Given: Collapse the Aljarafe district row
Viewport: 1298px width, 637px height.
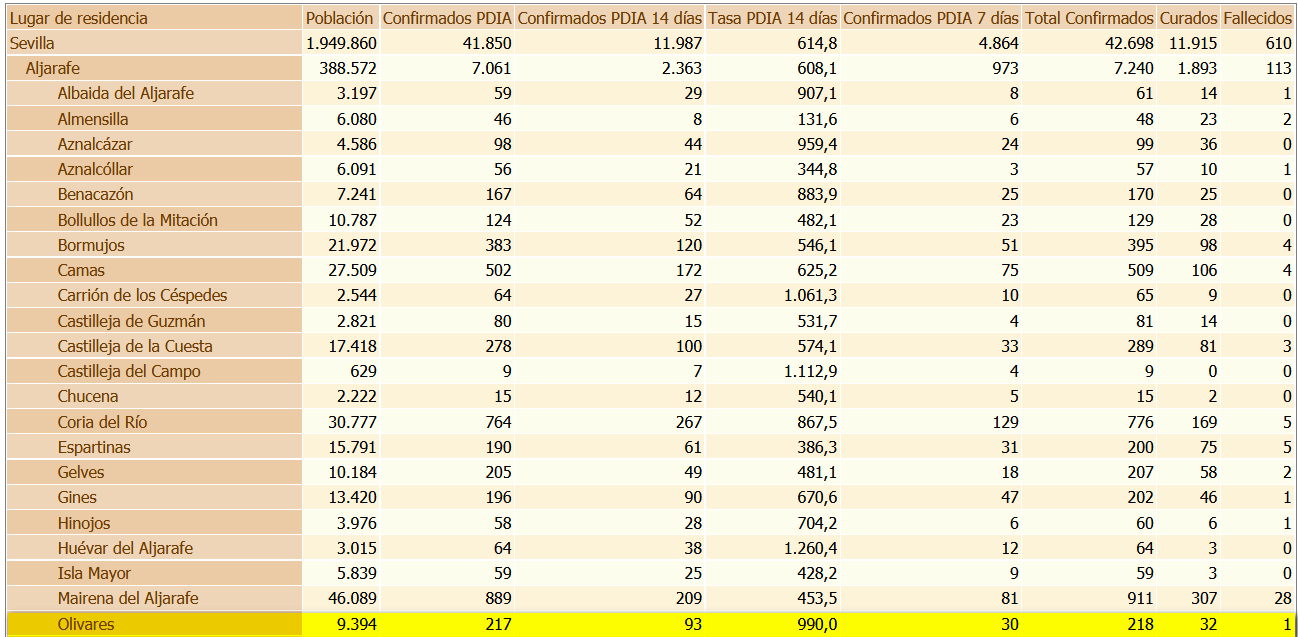Looking at the screenshot, I should pos(53,68).
